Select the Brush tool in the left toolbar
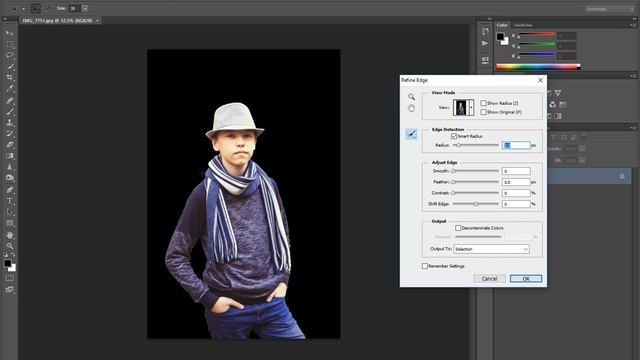640x360 pixels. 9,111
